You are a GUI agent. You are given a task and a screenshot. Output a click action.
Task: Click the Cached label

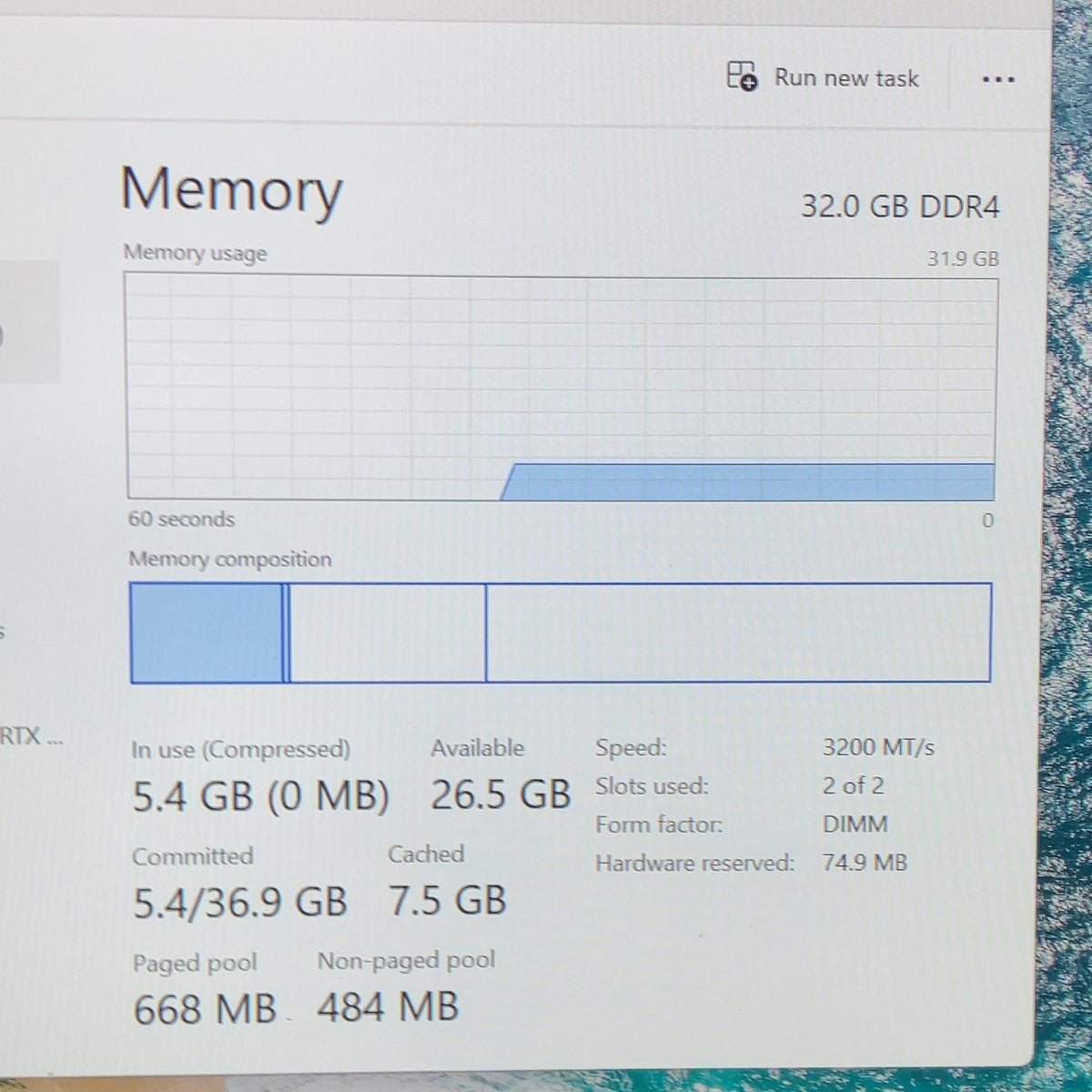426,854
